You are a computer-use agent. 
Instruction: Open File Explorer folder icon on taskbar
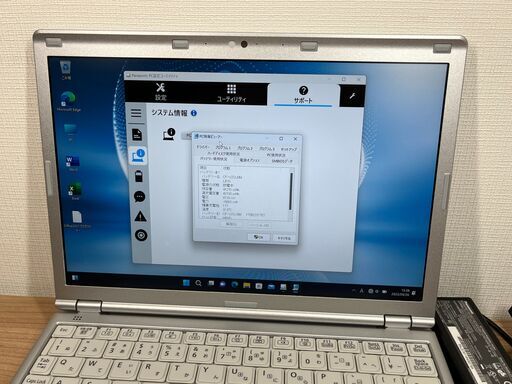click(x=246, y=285)
